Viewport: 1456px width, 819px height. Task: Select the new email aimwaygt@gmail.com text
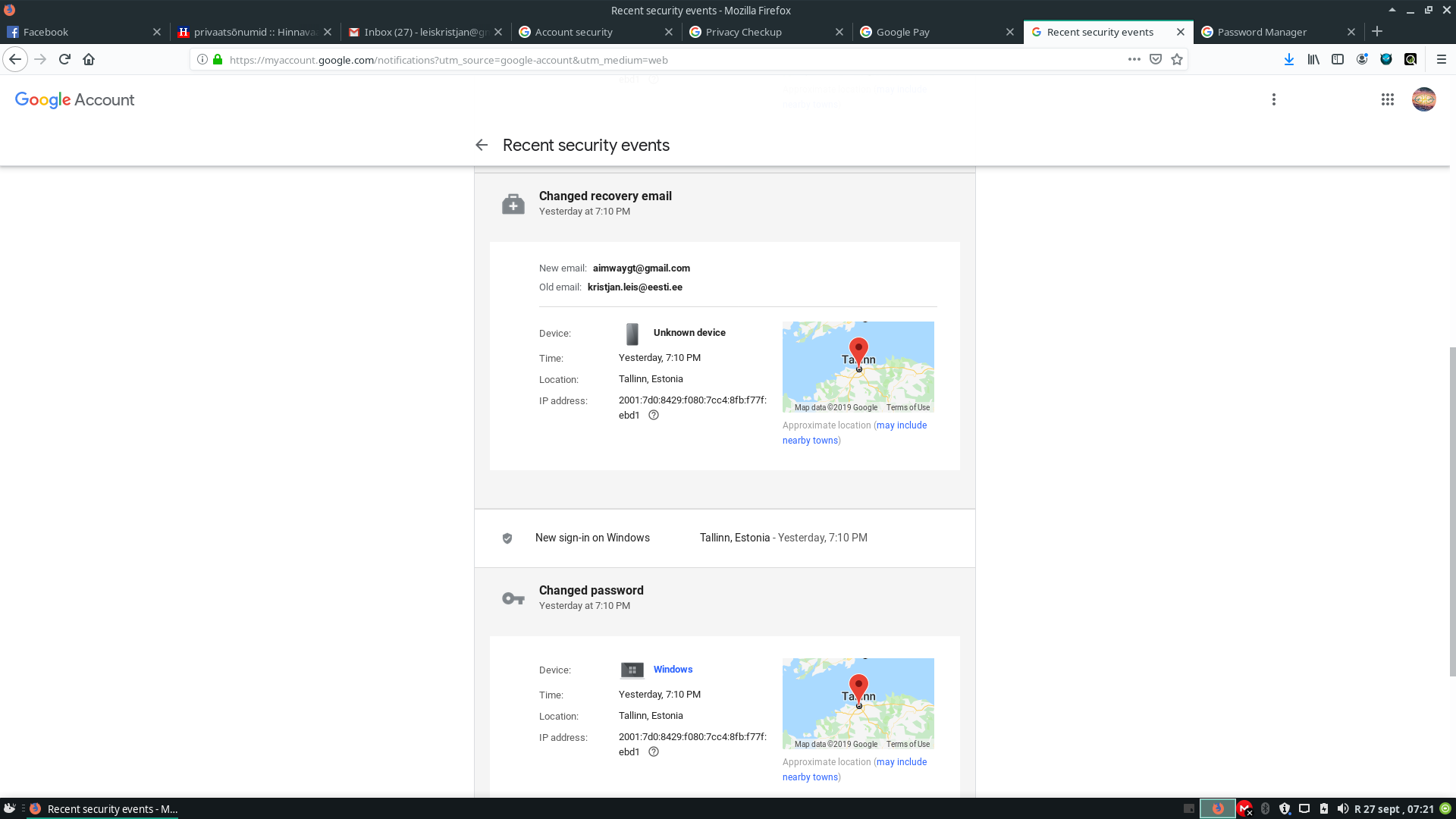tap(642, 268)
